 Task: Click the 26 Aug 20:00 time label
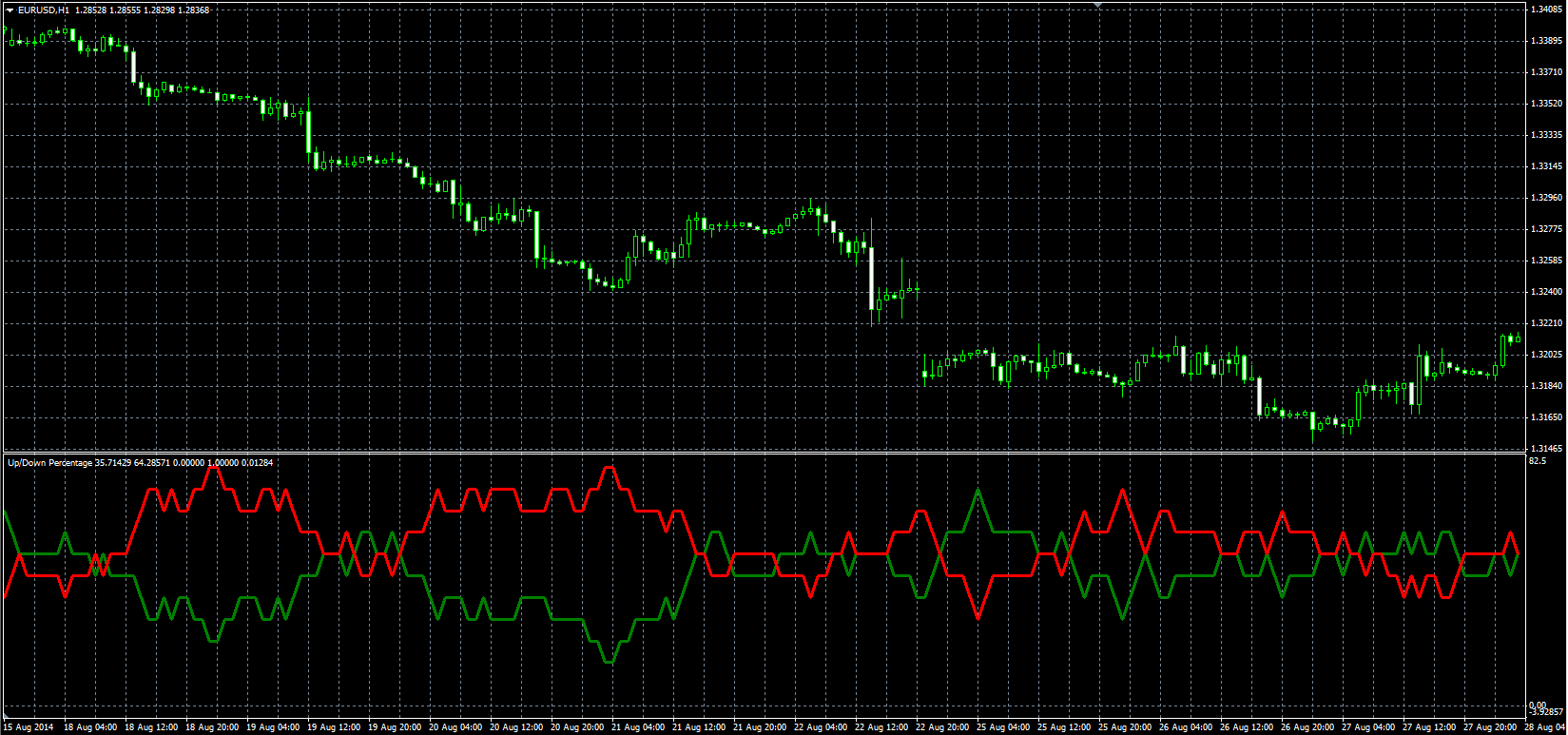pyautogui.click(x=1307, y=727)
